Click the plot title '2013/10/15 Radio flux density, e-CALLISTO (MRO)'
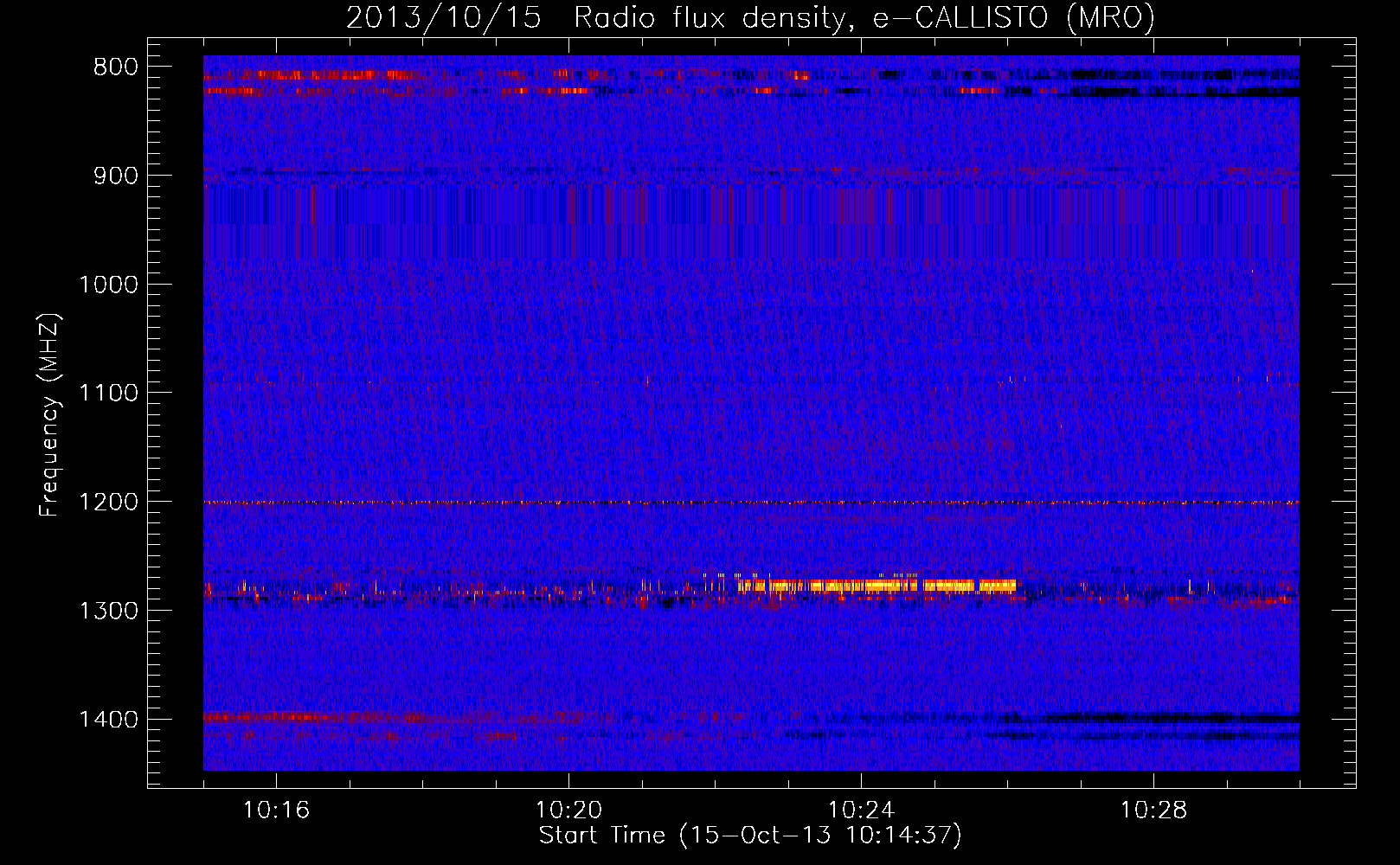Viewport: 1400px width, 865px height. pos(750,18)
